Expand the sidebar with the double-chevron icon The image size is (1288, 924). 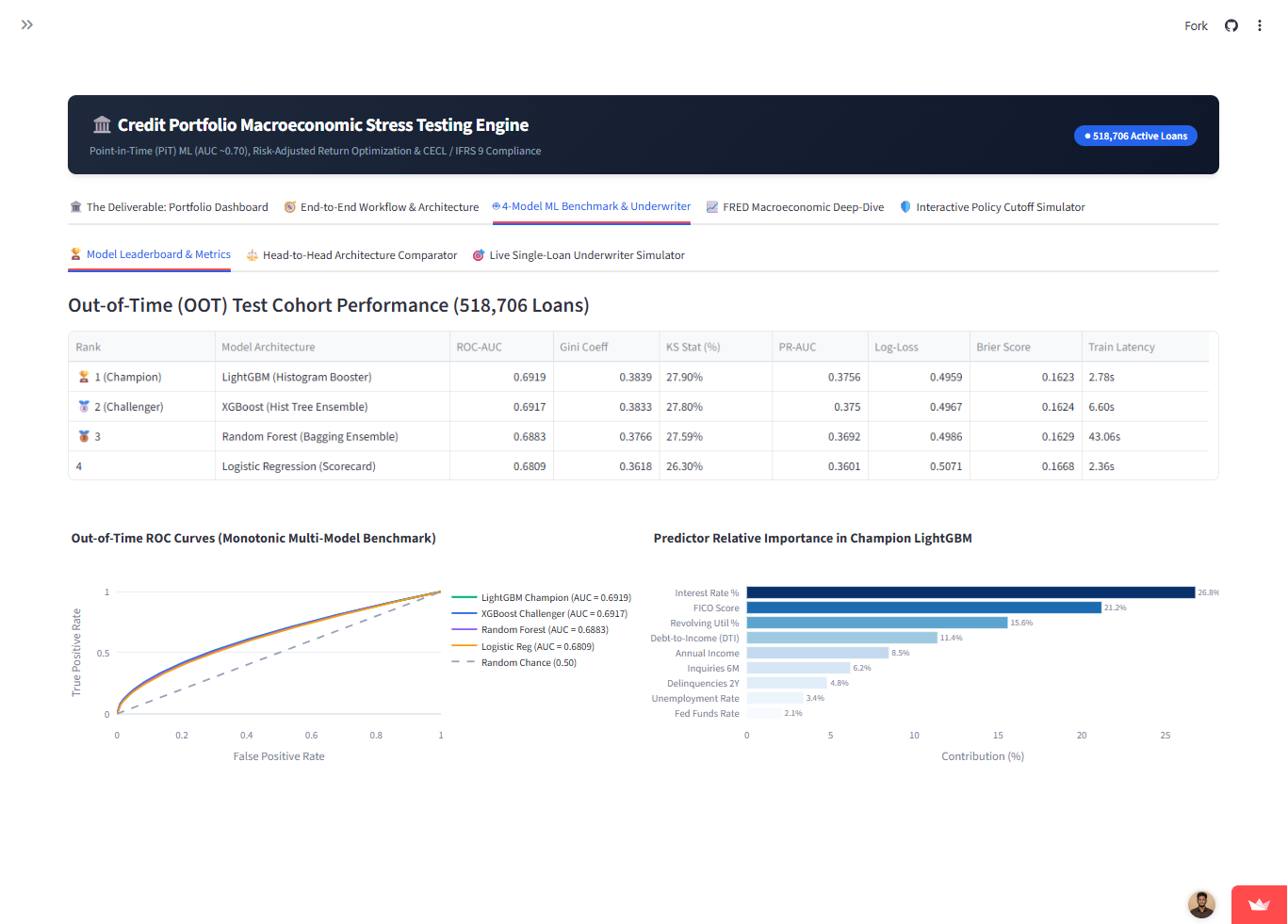tap(27, 24)
